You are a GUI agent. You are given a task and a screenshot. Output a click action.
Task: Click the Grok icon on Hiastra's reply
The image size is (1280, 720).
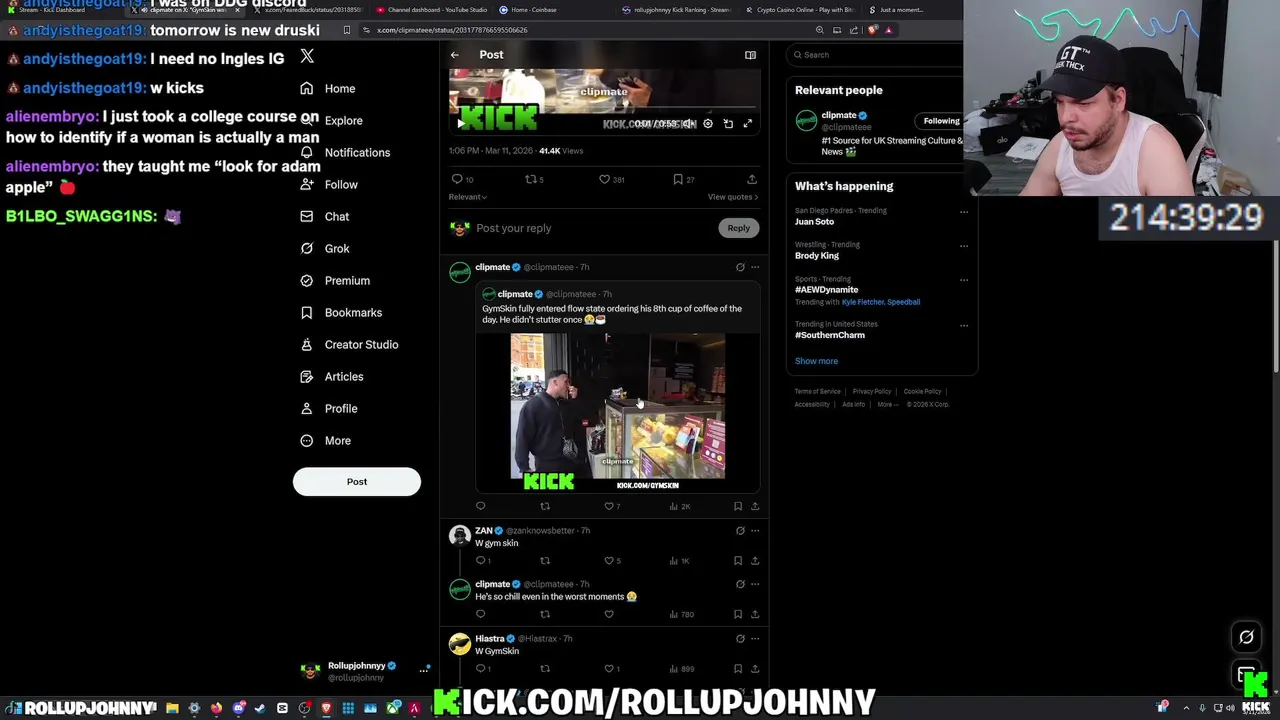point(740,638)
